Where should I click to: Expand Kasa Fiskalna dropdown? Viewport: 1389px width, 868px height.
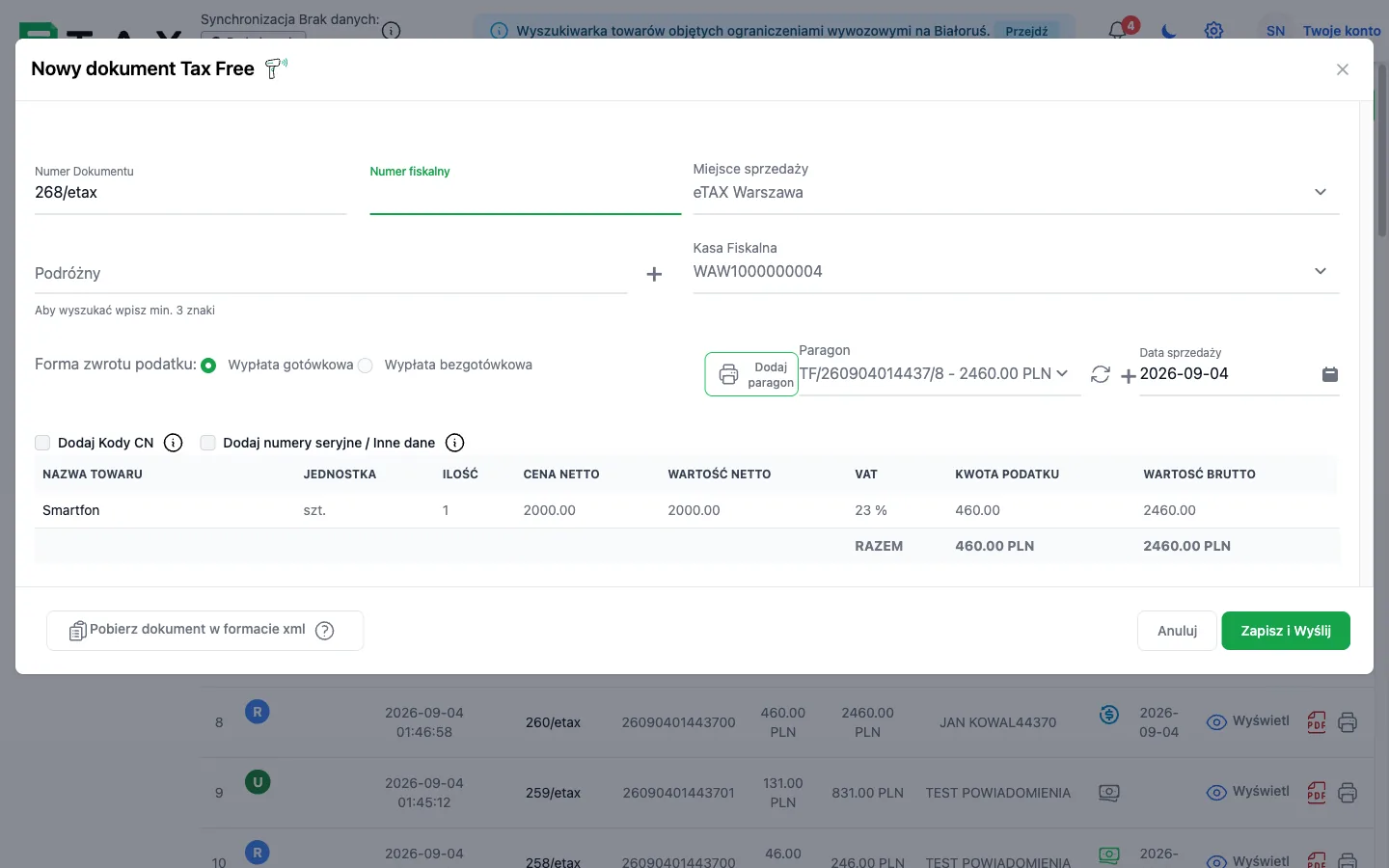[1321, 271]
